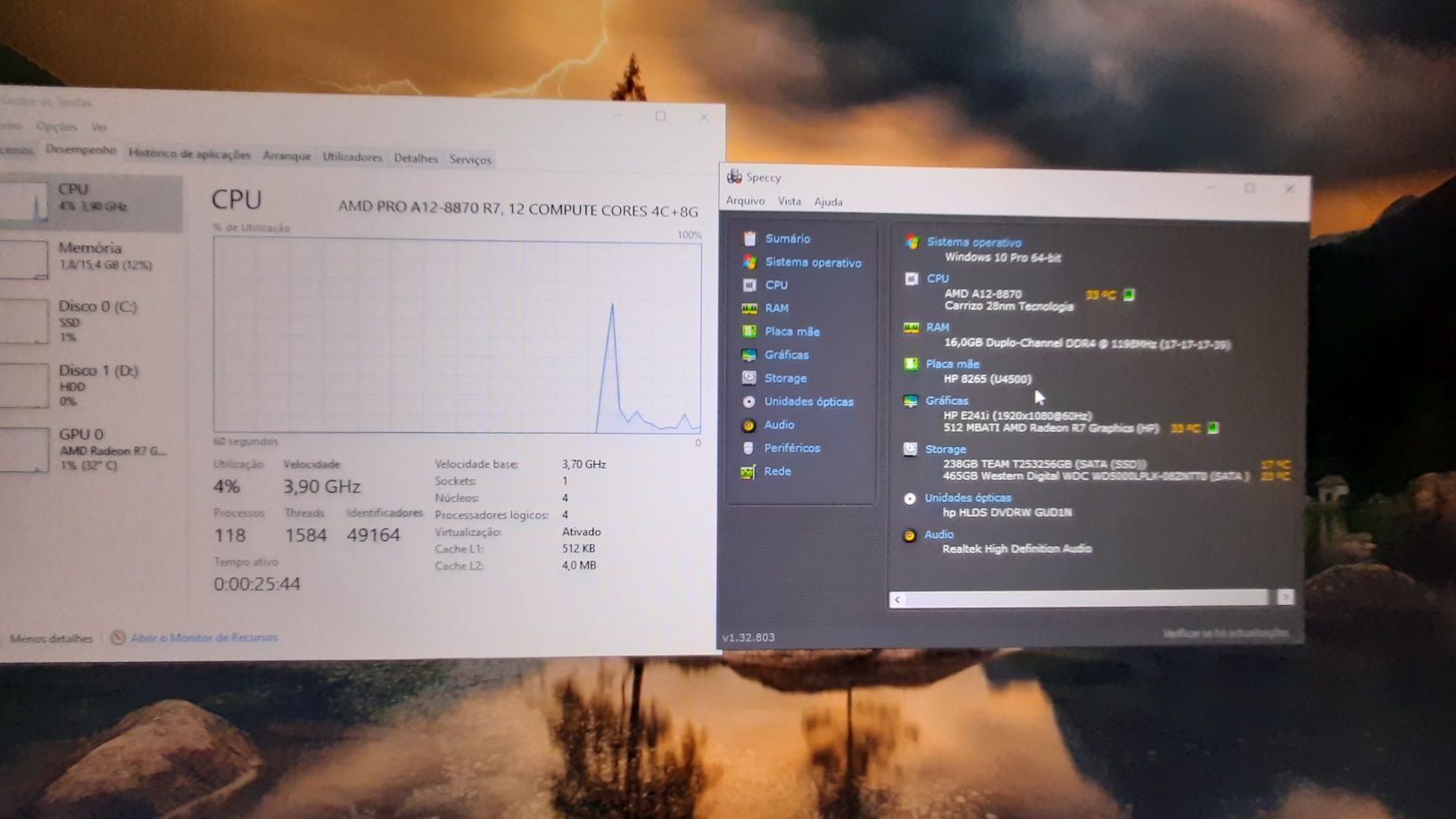This screenshot has height=819, width=1456.
Task: Open Vista menu in Speccy
Action: 789,202
